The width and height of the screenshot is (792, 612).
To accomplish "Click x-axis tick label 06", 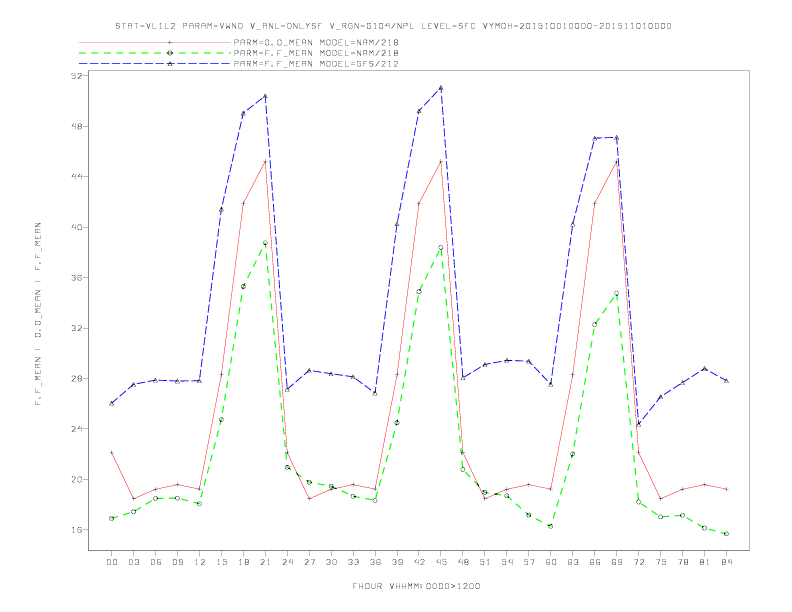I will pos(156,562).
